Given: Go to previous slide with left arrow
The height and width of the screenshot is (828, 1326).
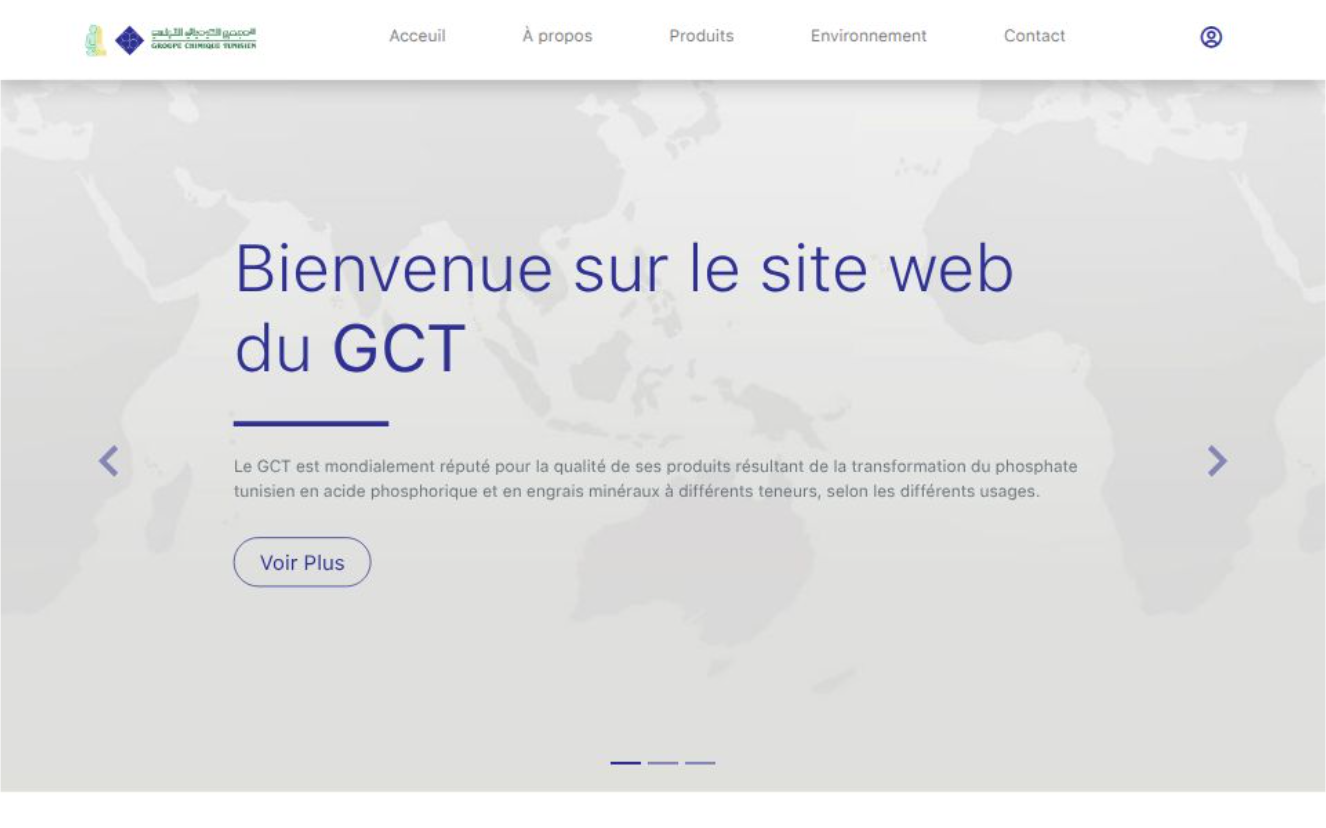Looking at the screenshot, I should (108, 461).
